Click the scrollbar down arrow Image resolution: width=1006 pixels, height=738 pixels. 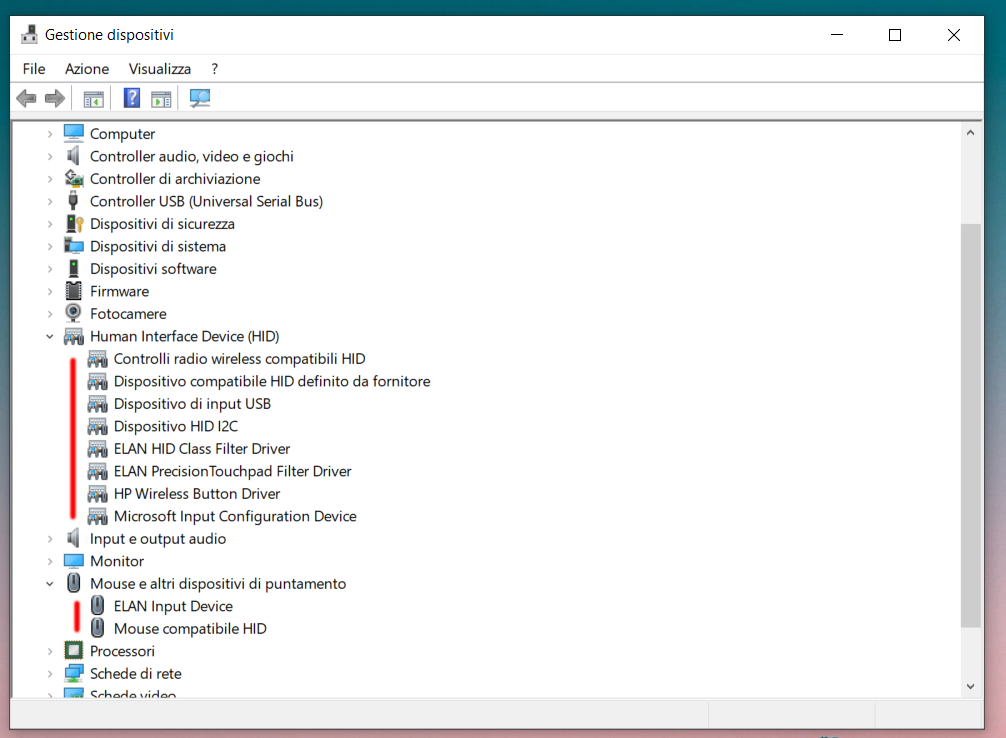coord(971,686)
